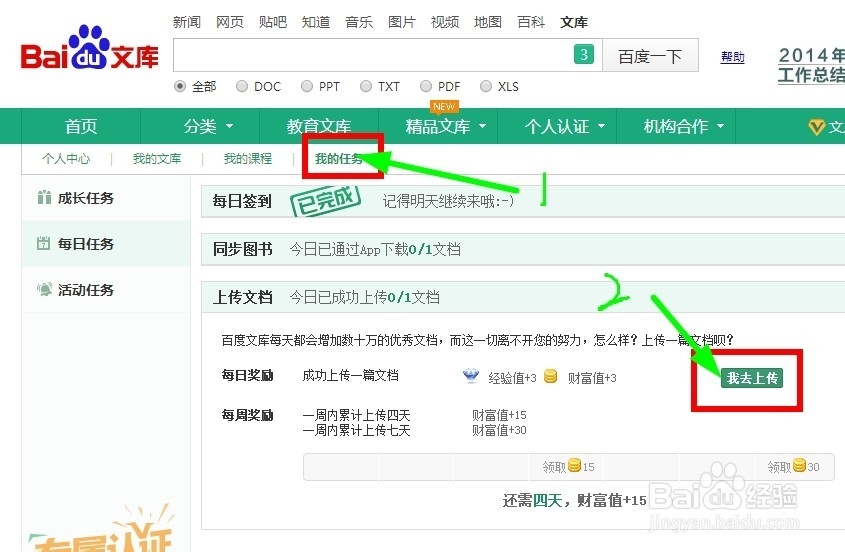Click the coin icon next to 领取 30
This screenshot has width=845, height=552.
tap(799, 465)
